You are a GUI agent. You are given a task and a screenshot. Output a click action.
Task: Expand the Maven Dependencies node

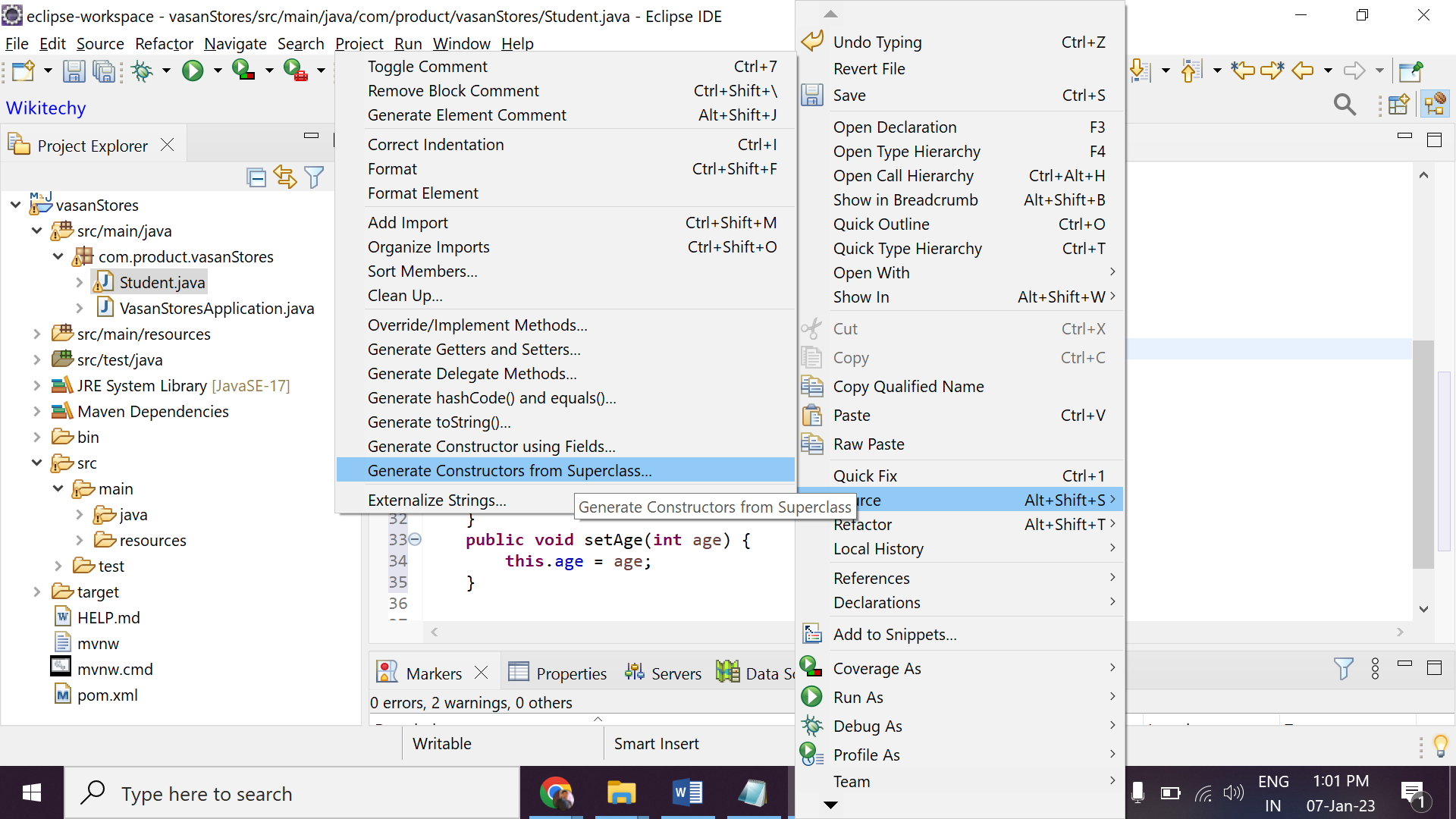pyautogui.click(x=36, y=412)
